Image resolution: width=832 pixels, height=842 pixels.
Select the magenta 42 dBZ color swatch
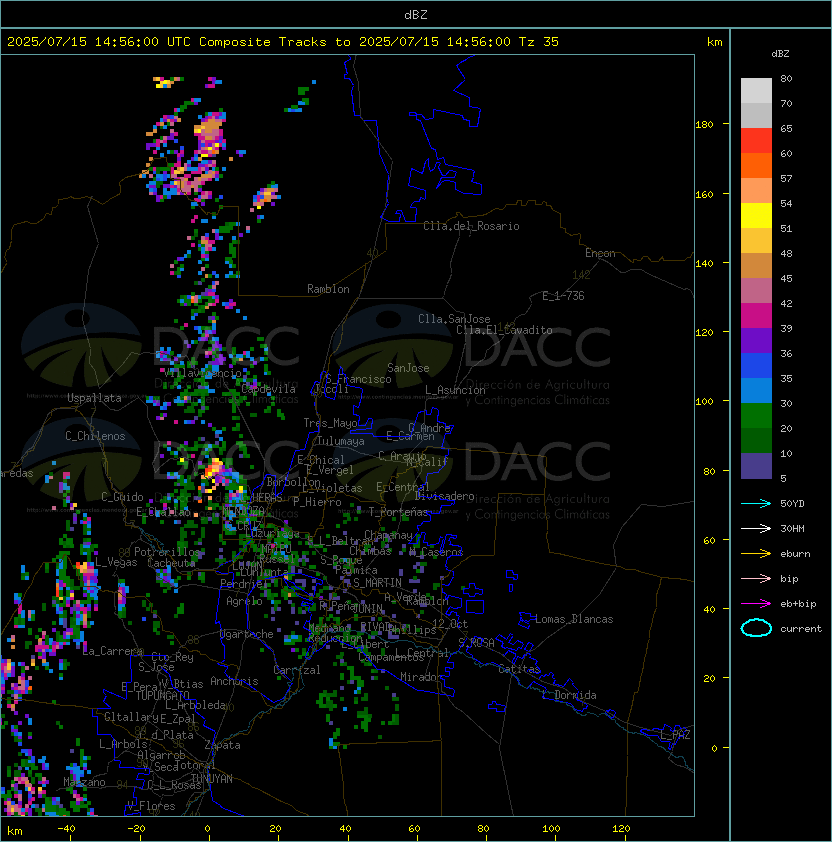coord(756,316)
